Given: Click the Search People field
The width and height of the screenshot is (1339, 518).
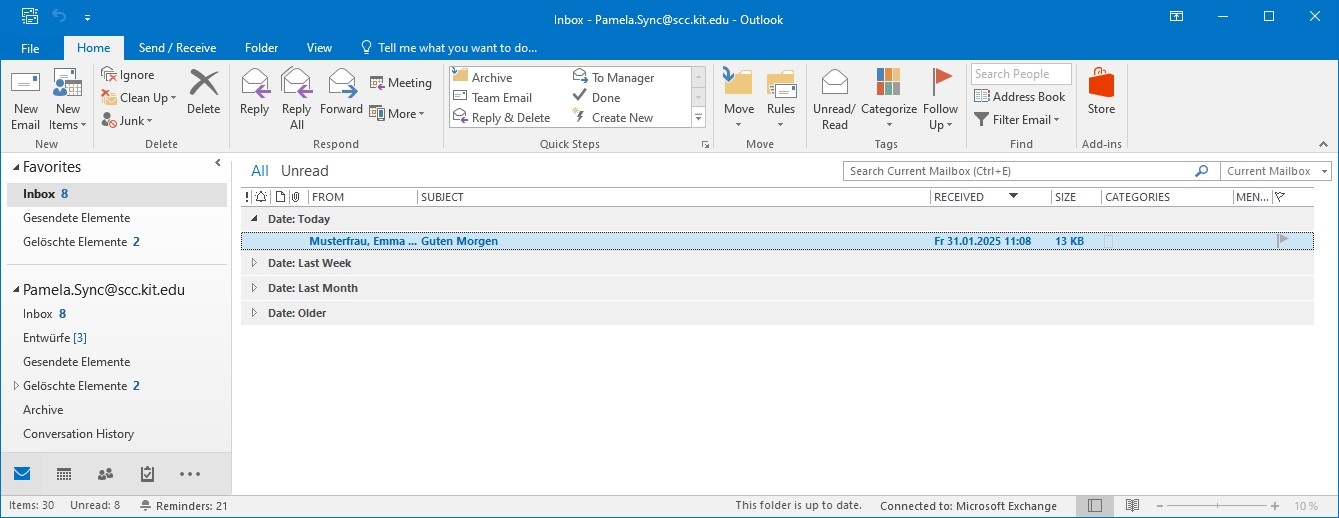Looking at the screenshot, I should 1021,74.
